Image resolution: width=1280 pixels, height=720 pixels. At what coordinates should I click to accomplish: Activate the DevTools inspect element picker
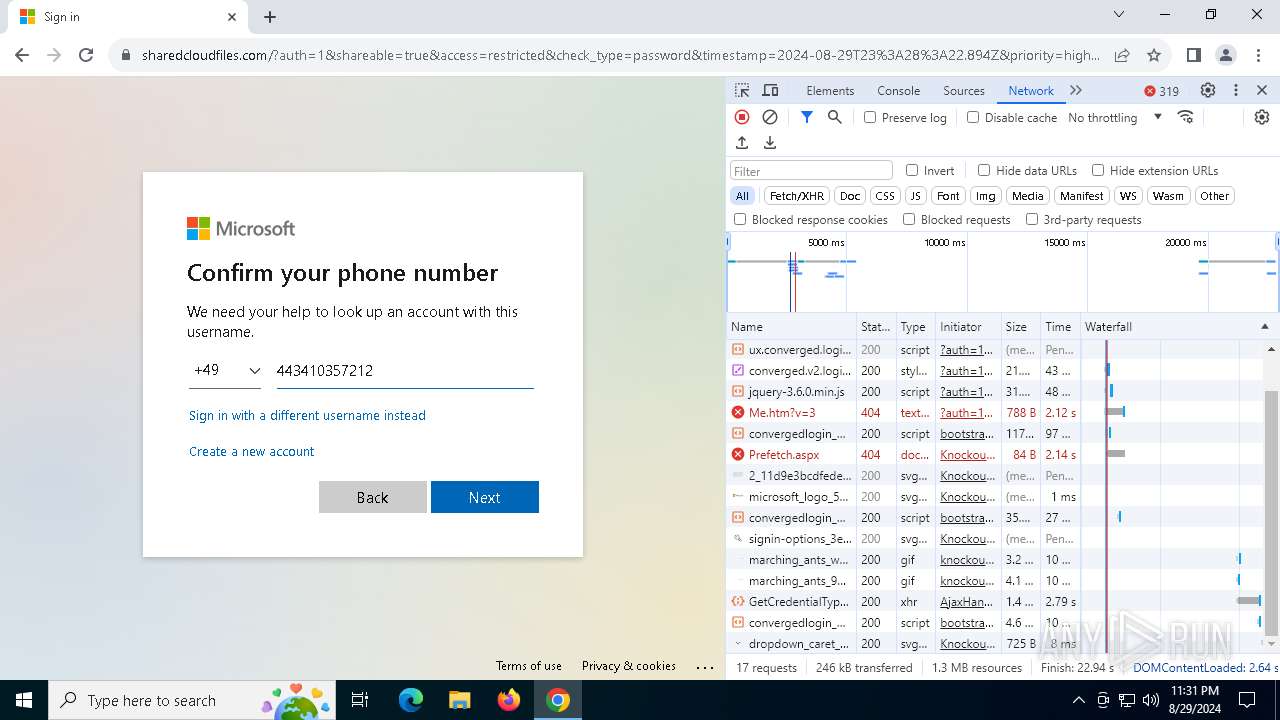pos(742,90)
